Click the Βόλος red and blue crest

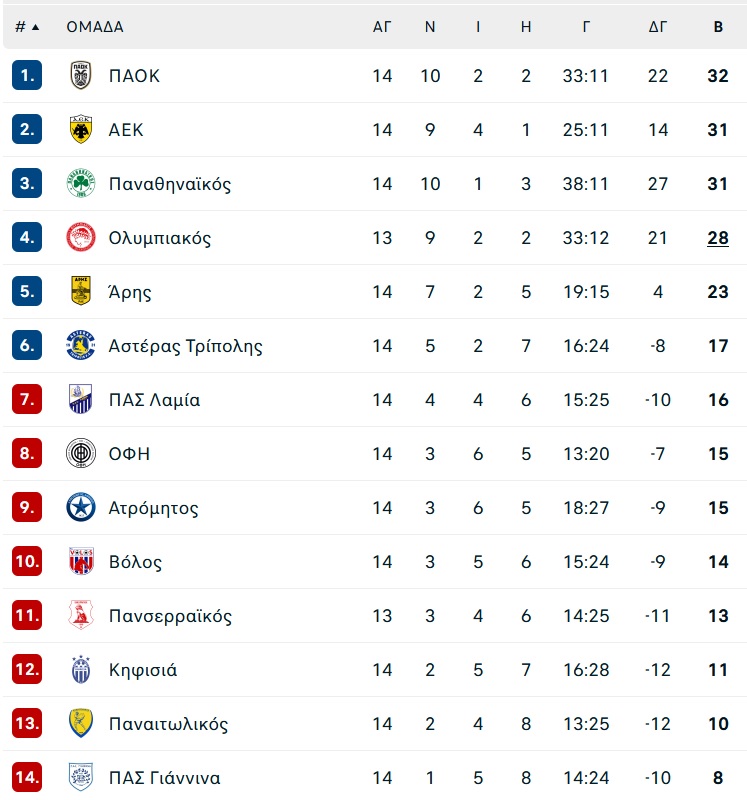coord(81,561)
